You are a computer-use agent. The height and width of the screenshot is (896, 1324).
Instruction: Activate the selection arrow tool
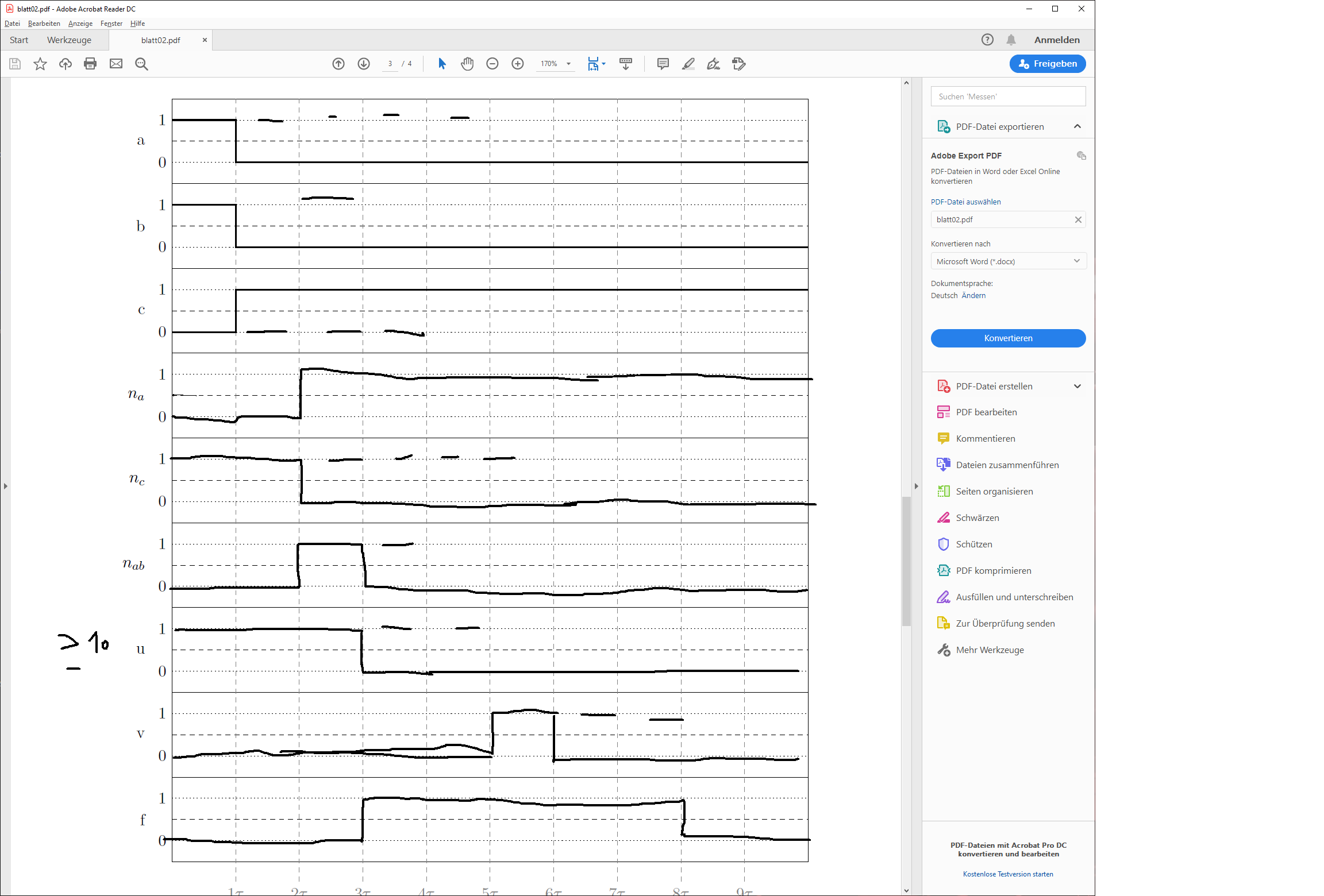[442, 64]
